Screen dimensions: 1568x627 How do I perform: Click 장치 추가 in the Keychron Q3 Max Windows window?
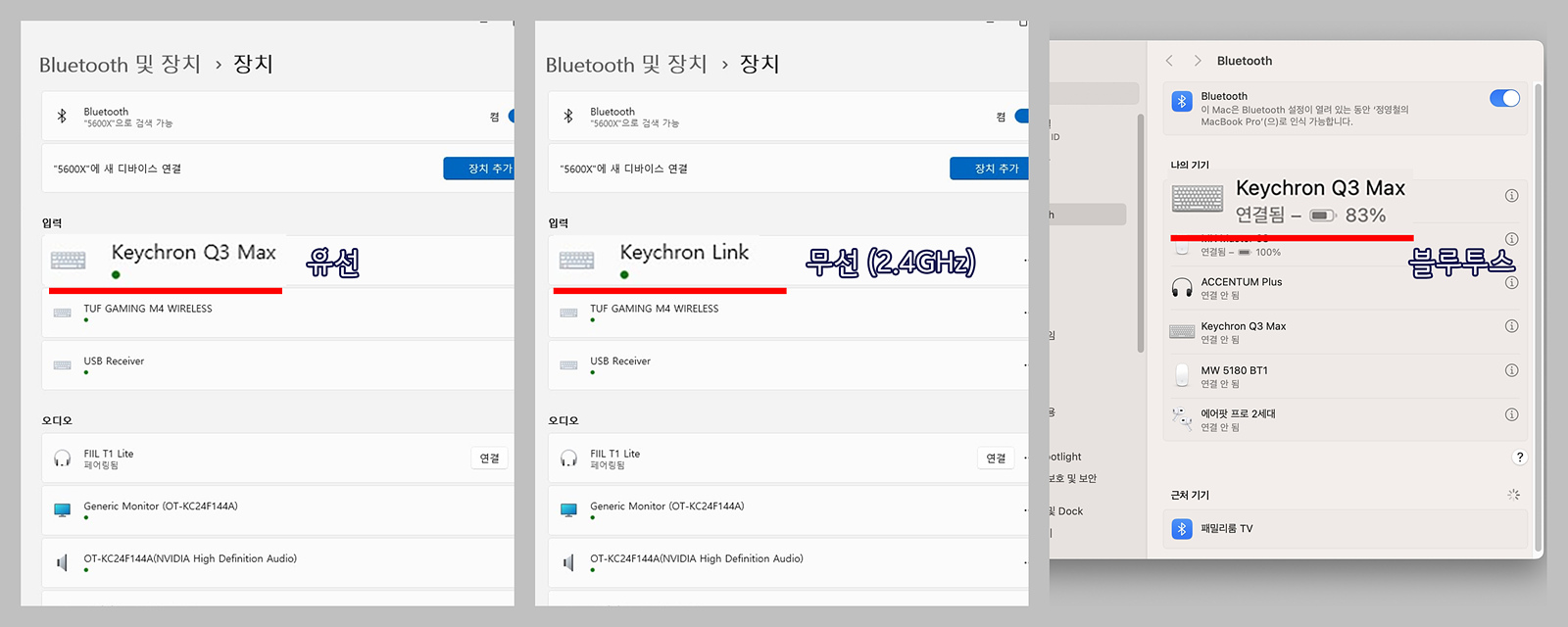click(479, 169)
